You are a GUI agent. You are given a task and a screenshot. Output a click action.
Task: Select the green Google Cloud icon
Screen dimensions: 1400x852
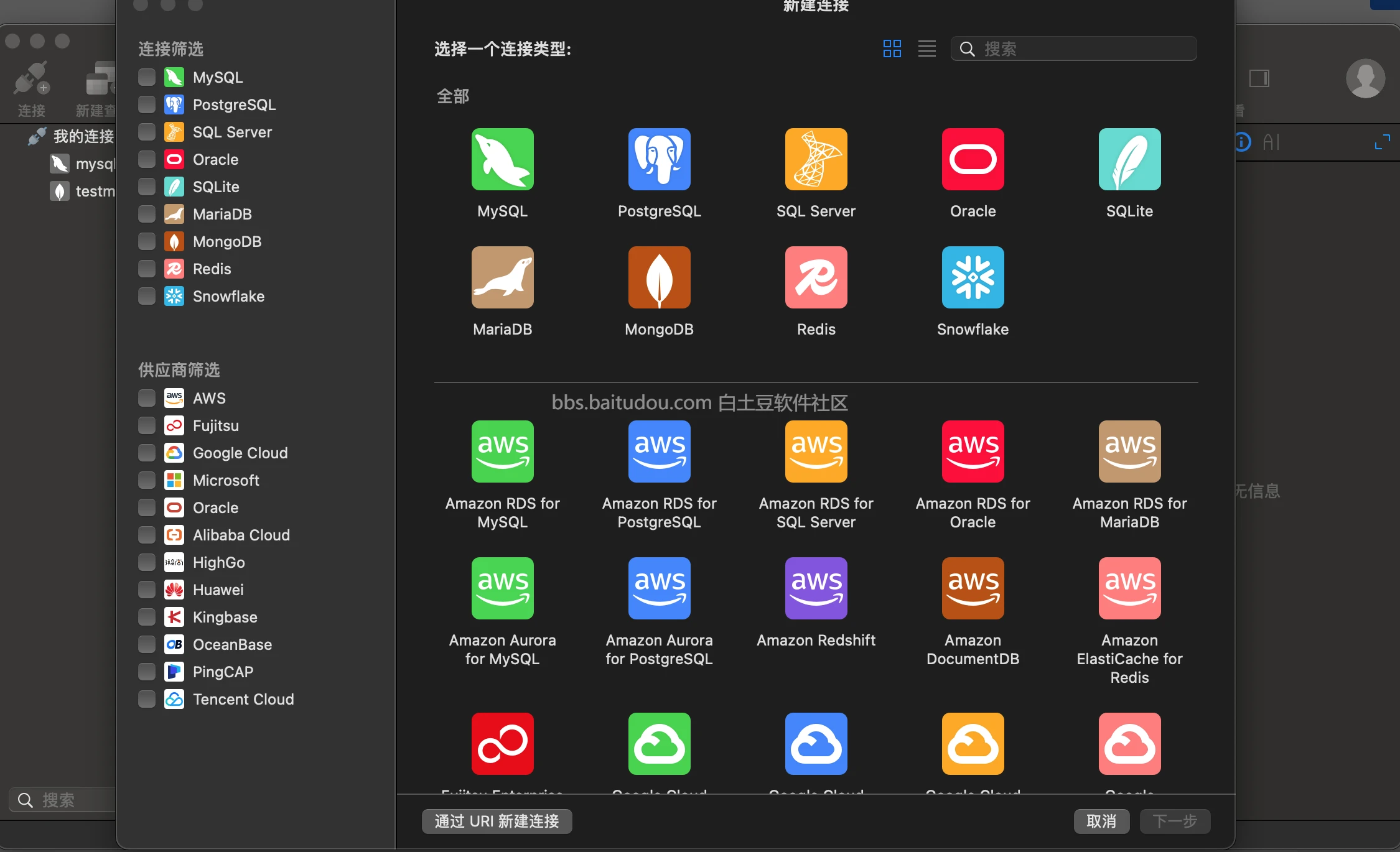659,744
